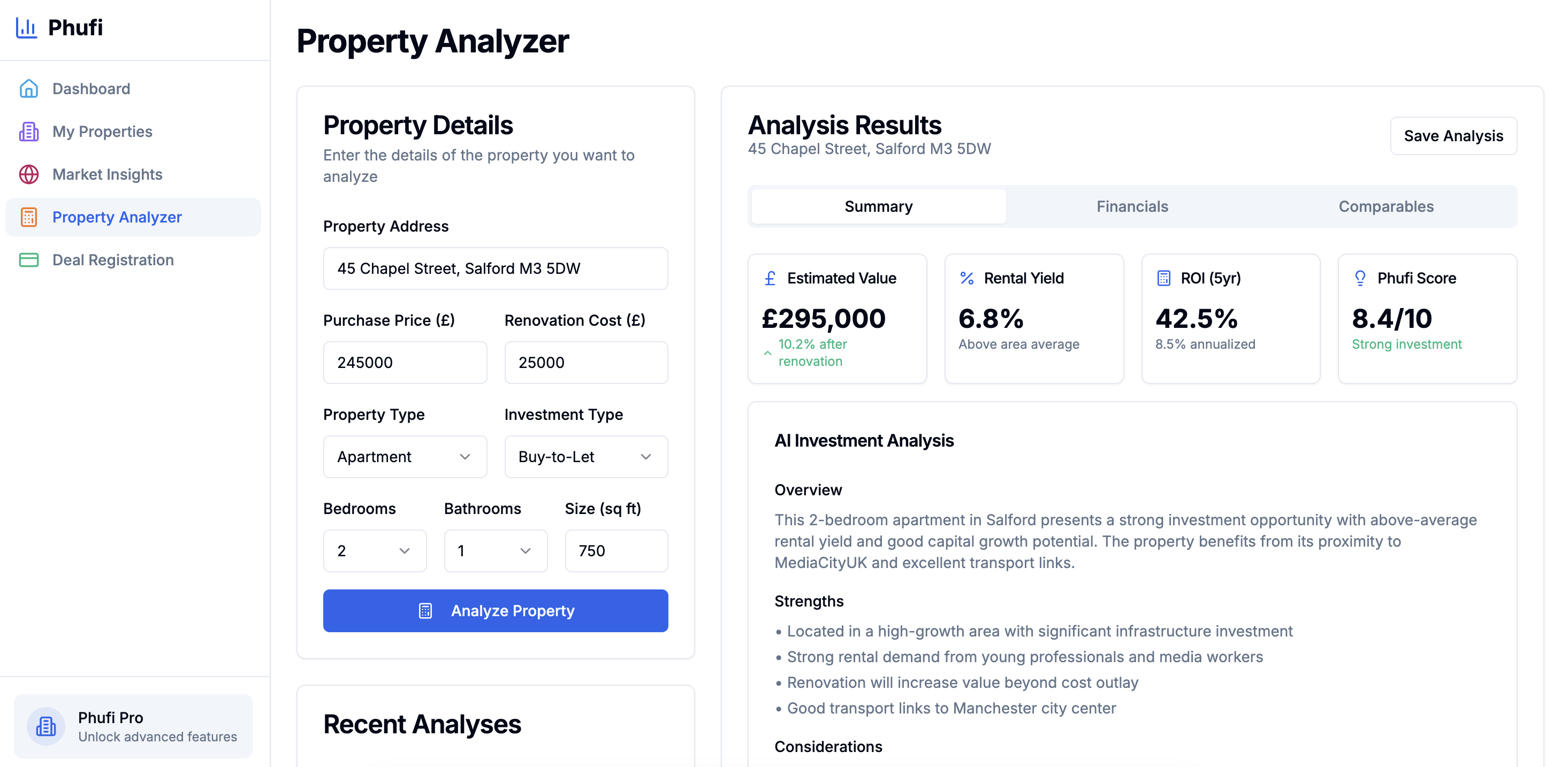
Task: Open the Market Insights globe icon
Action: [28, 174]
